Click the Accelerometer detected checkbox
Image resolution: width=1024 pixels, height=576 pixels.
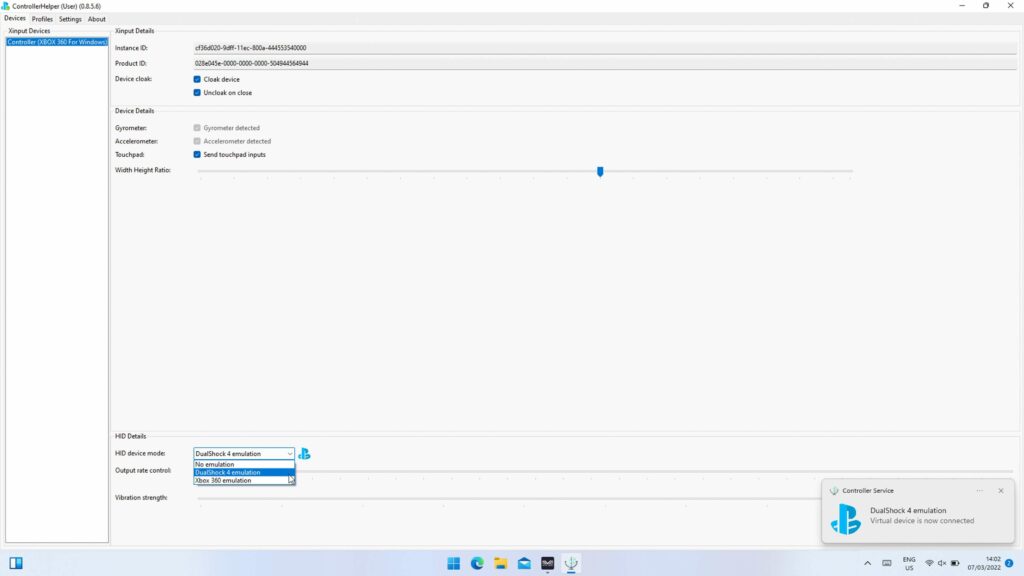tap(197, 141)
